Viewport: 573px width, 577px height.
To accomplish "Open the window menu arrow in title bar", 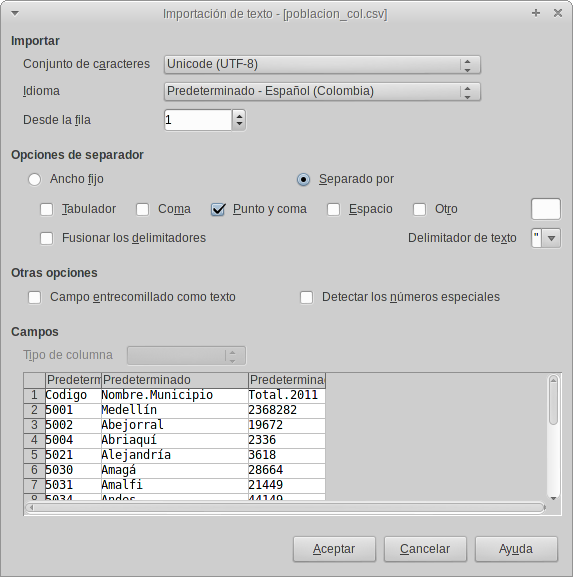I will [15, 14].
